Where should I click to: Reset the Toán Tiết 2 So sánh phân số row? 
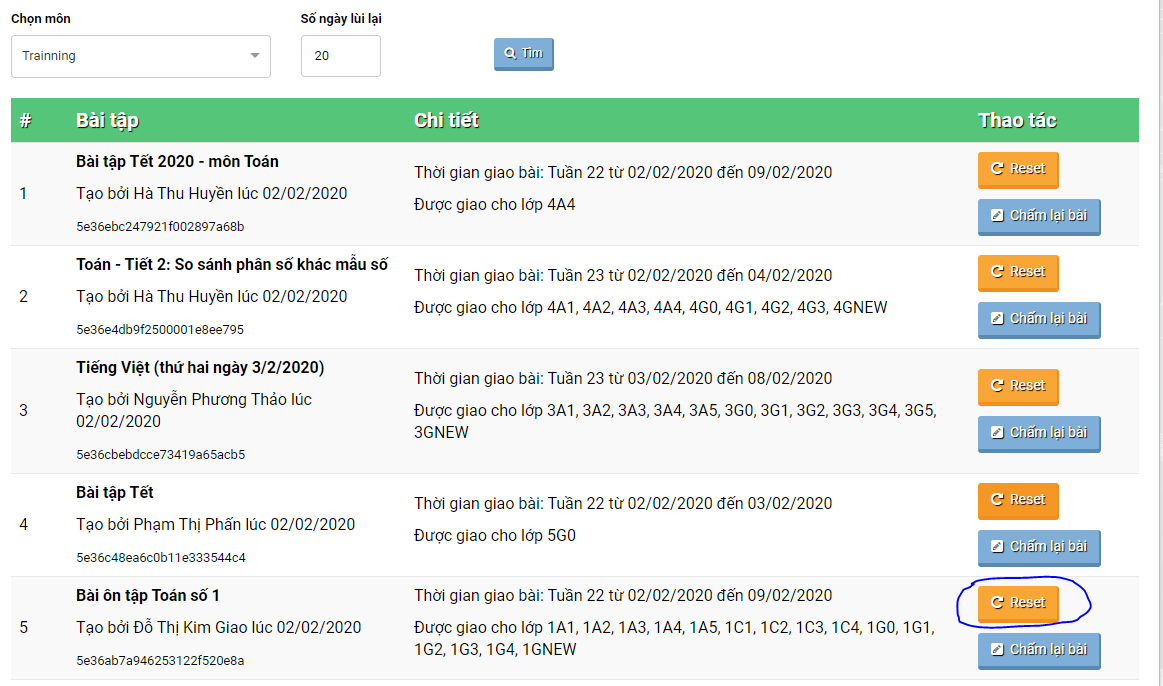pos(1017,272)
